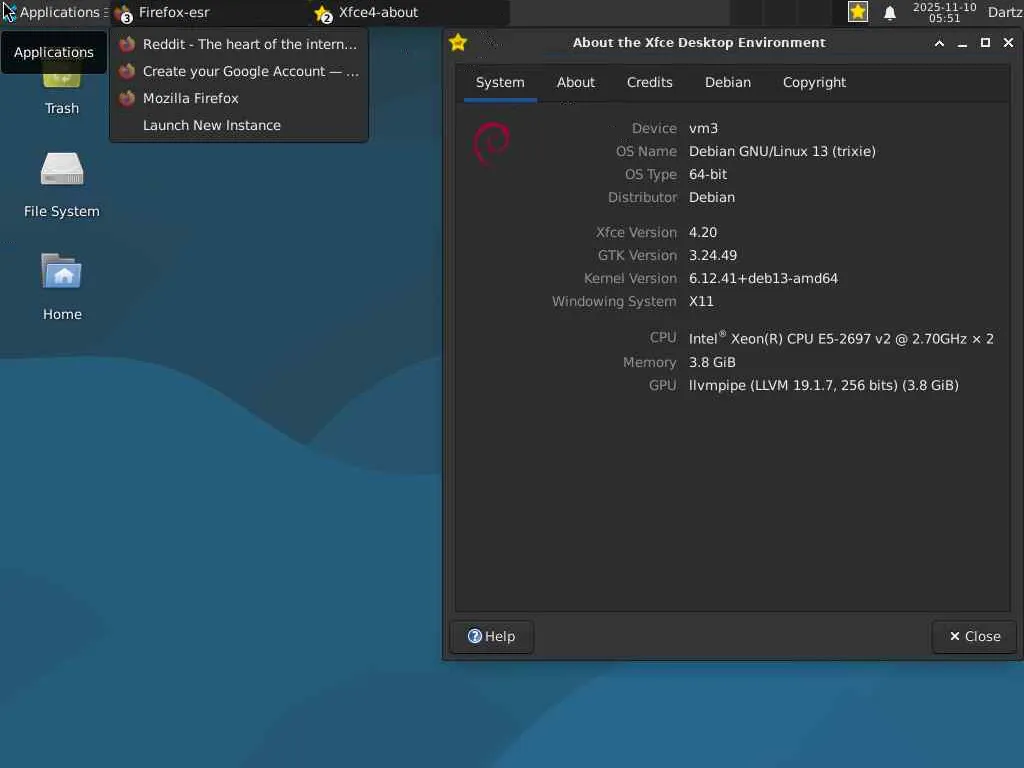Screen dimensions: 1024x768
Task: Select the Home folder desktop icon
Action: 62,287
